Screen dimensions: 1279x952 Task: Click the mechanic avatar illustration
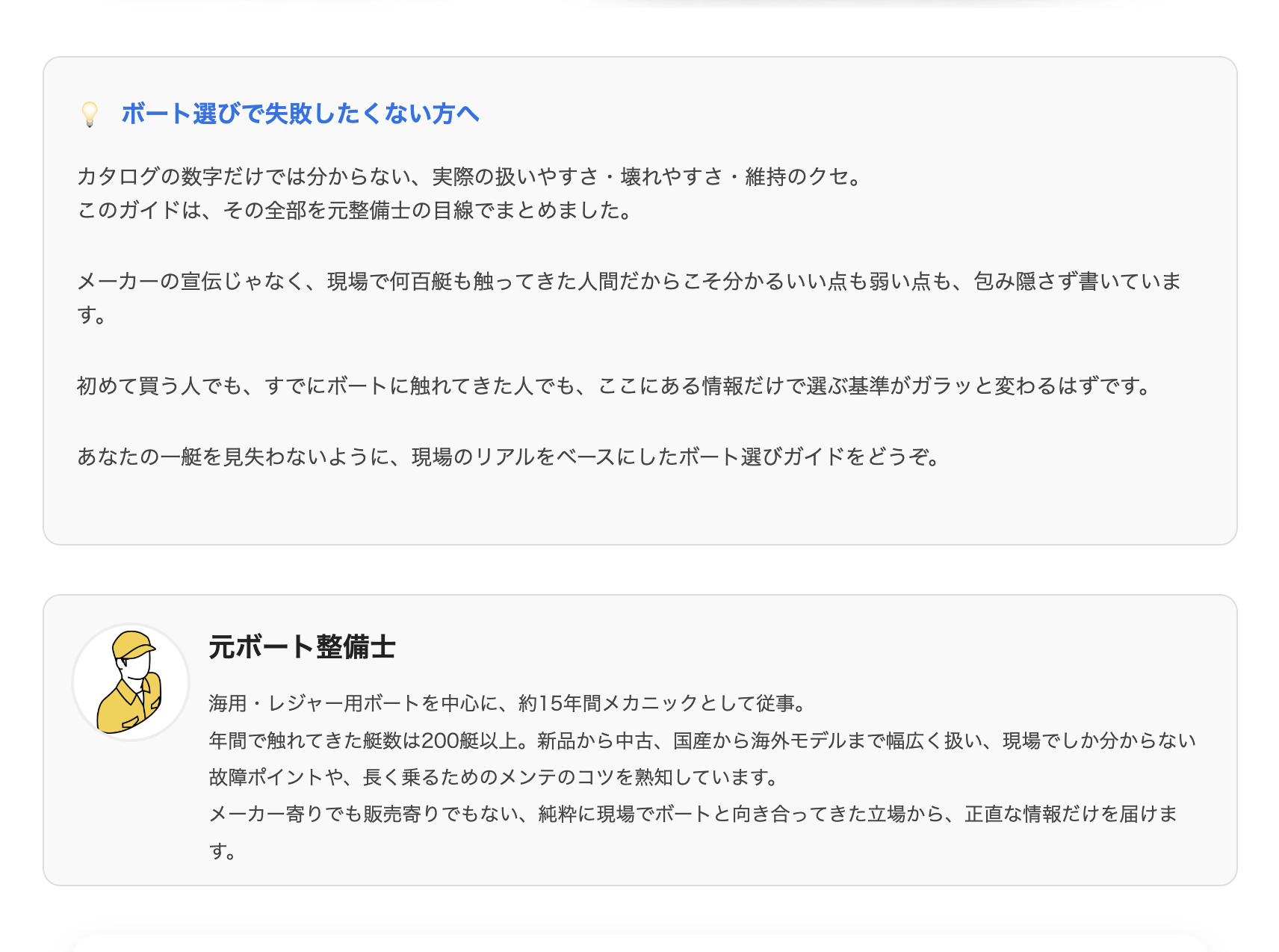tap(131, 682)
